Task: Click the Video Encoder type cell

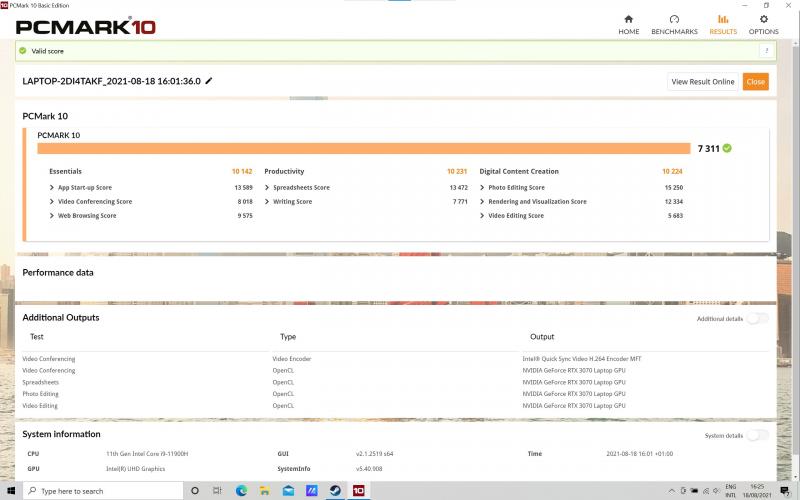Action: click(x=291, y=359)
